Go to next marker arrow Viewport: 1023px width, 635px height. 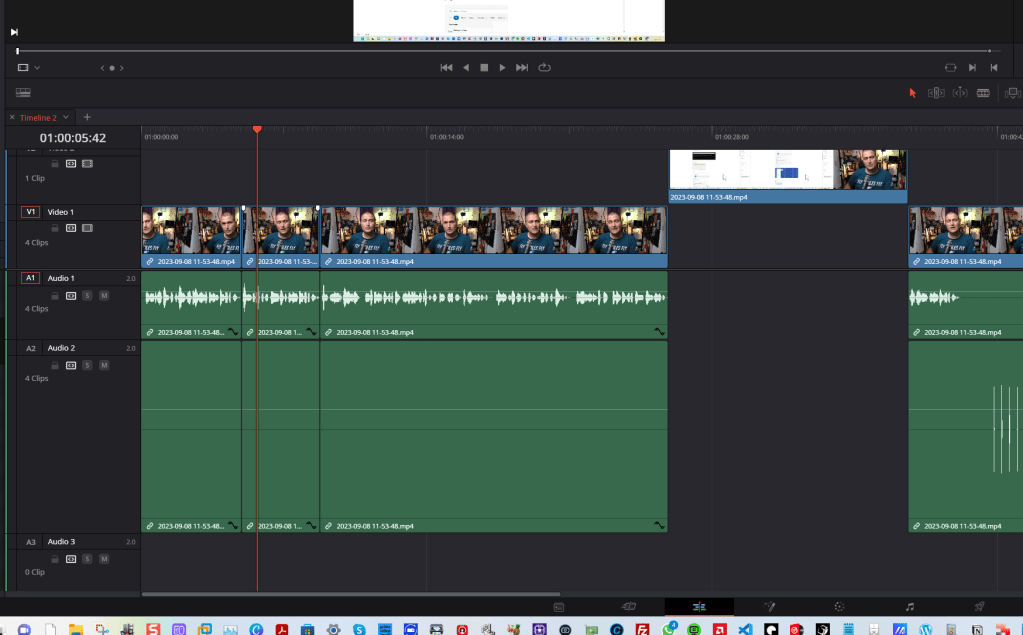(121, 68)
